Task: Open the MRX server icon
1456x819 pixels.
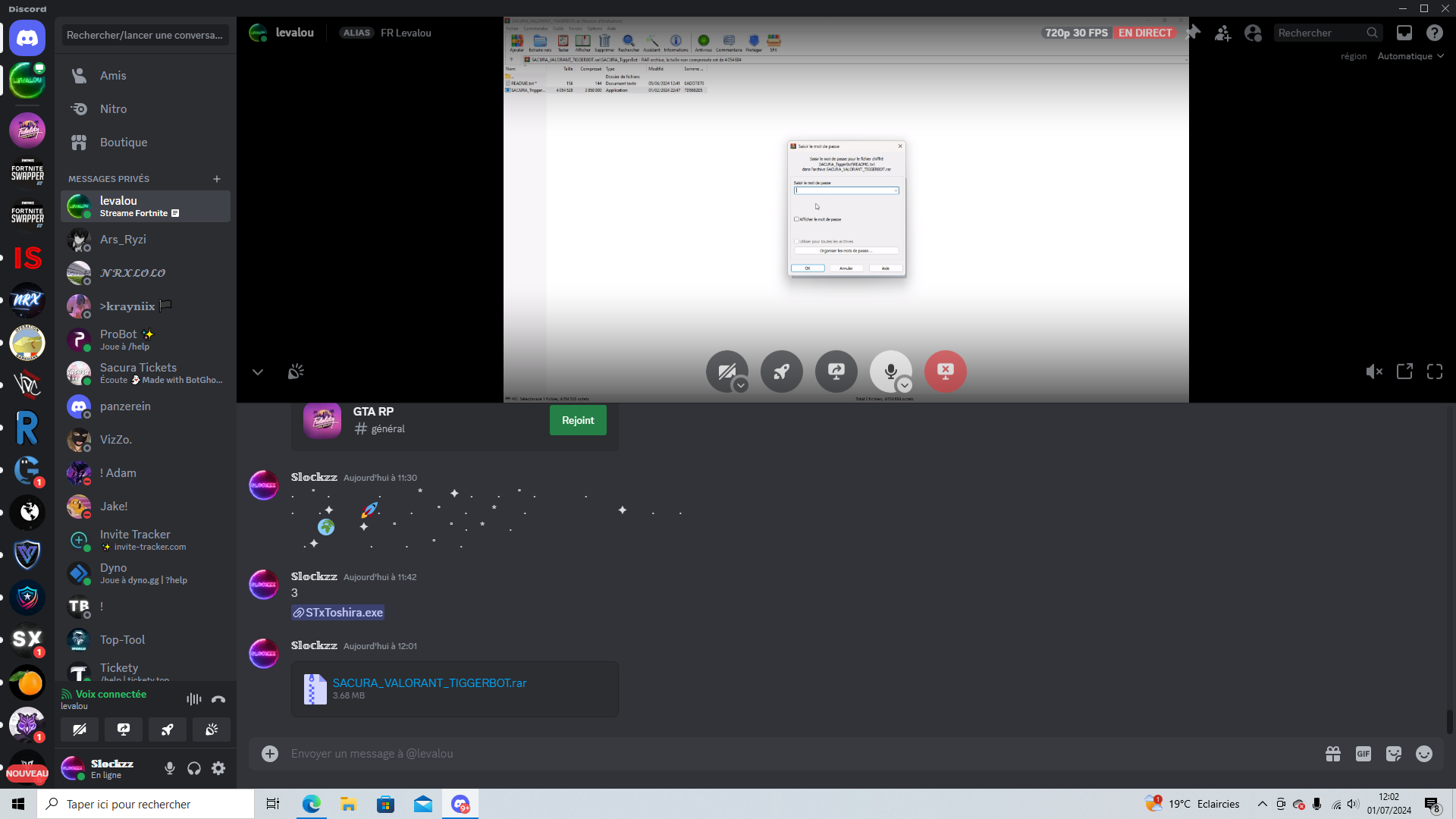Action: click(27, 300)
